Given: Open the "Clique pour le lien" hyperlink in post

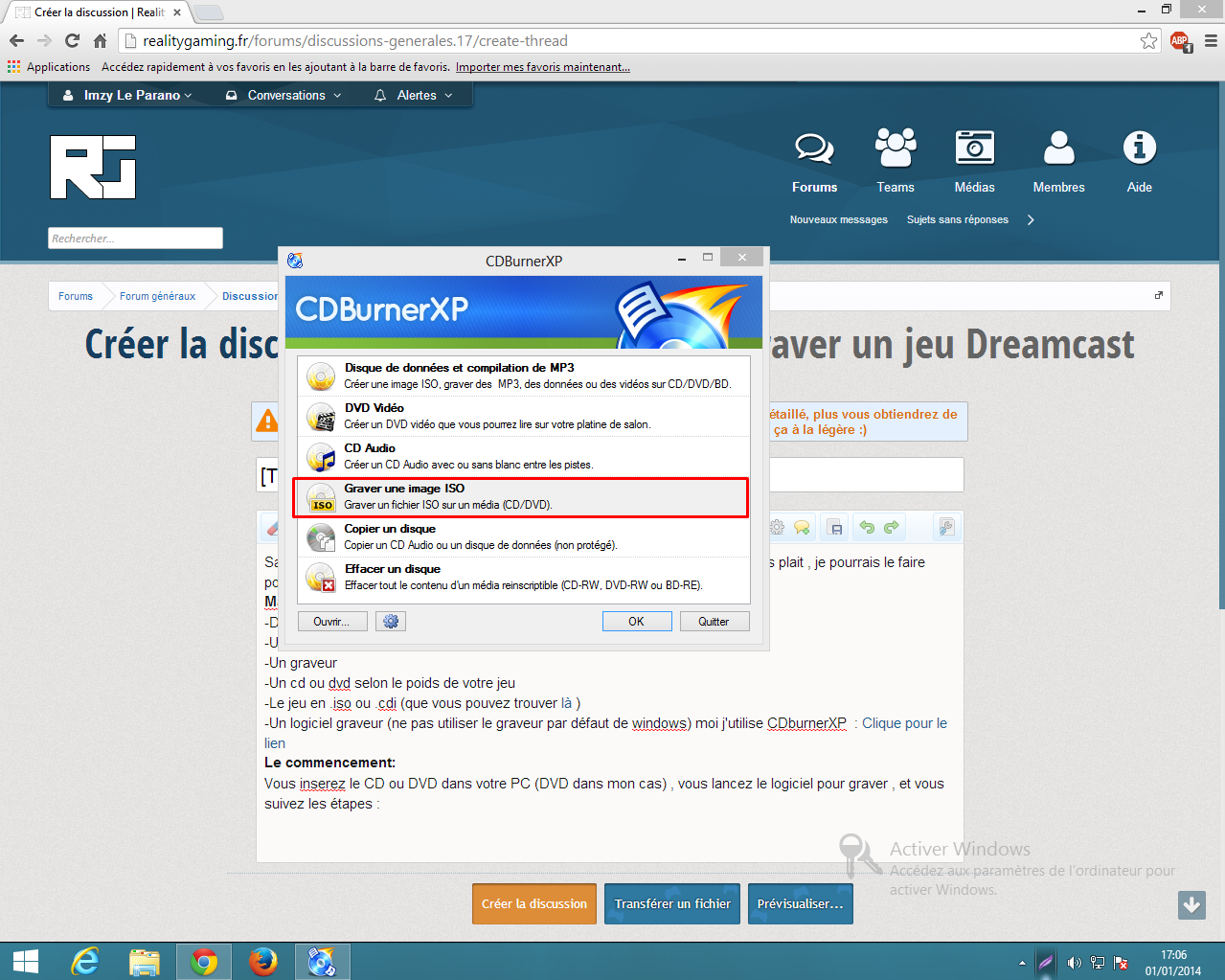Looking at the screenshot, I should pos(904,723).
